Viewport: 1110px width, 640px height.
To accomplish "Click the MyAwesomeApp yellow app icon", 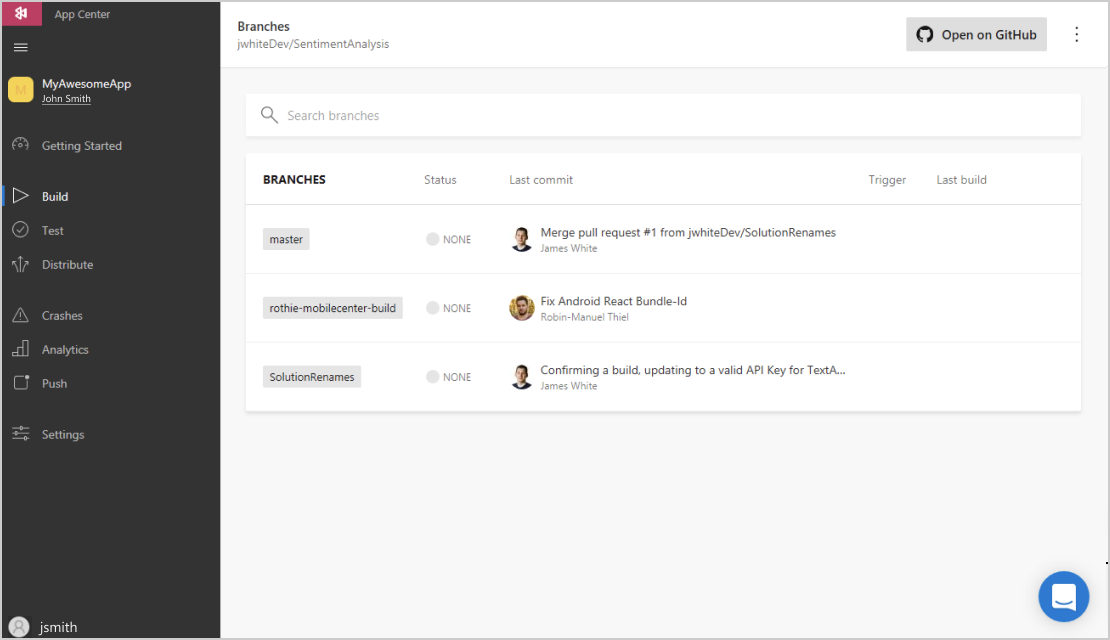I will pyautogui.click(x=21, y=90).
